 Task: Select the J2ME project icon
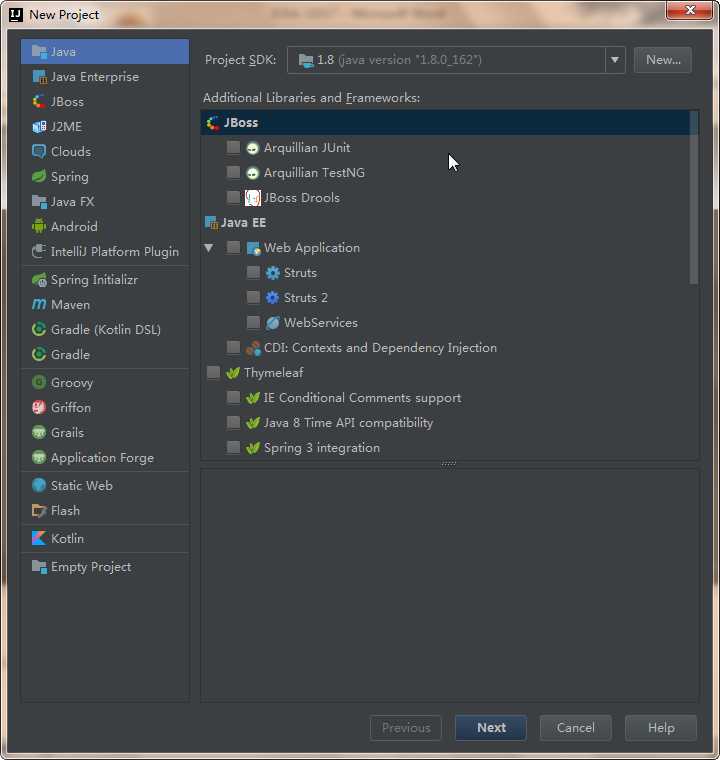point(39,127)
